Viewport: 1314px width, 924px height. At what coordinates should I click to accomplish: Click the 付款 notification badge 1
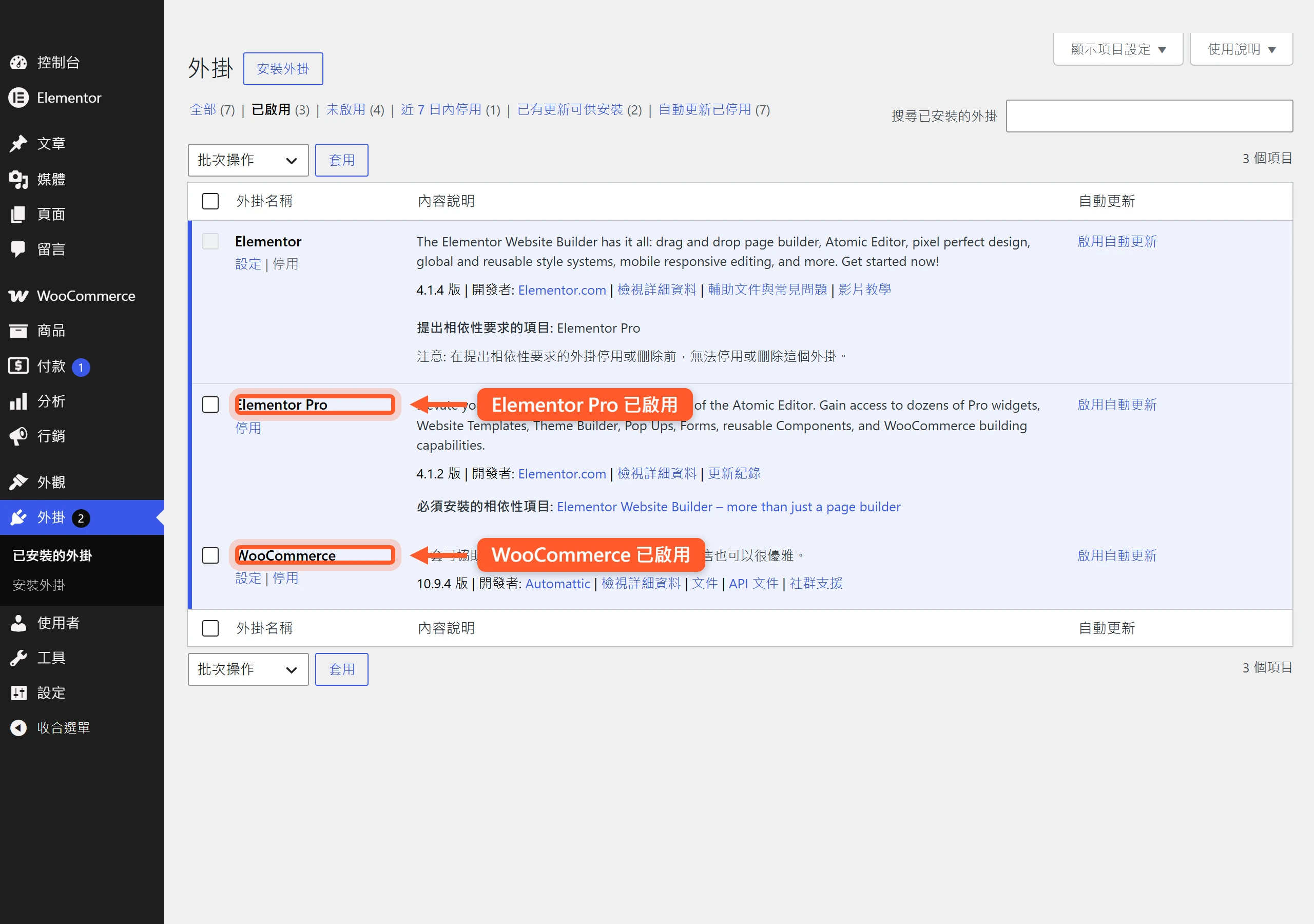click(x=81, y=367)
